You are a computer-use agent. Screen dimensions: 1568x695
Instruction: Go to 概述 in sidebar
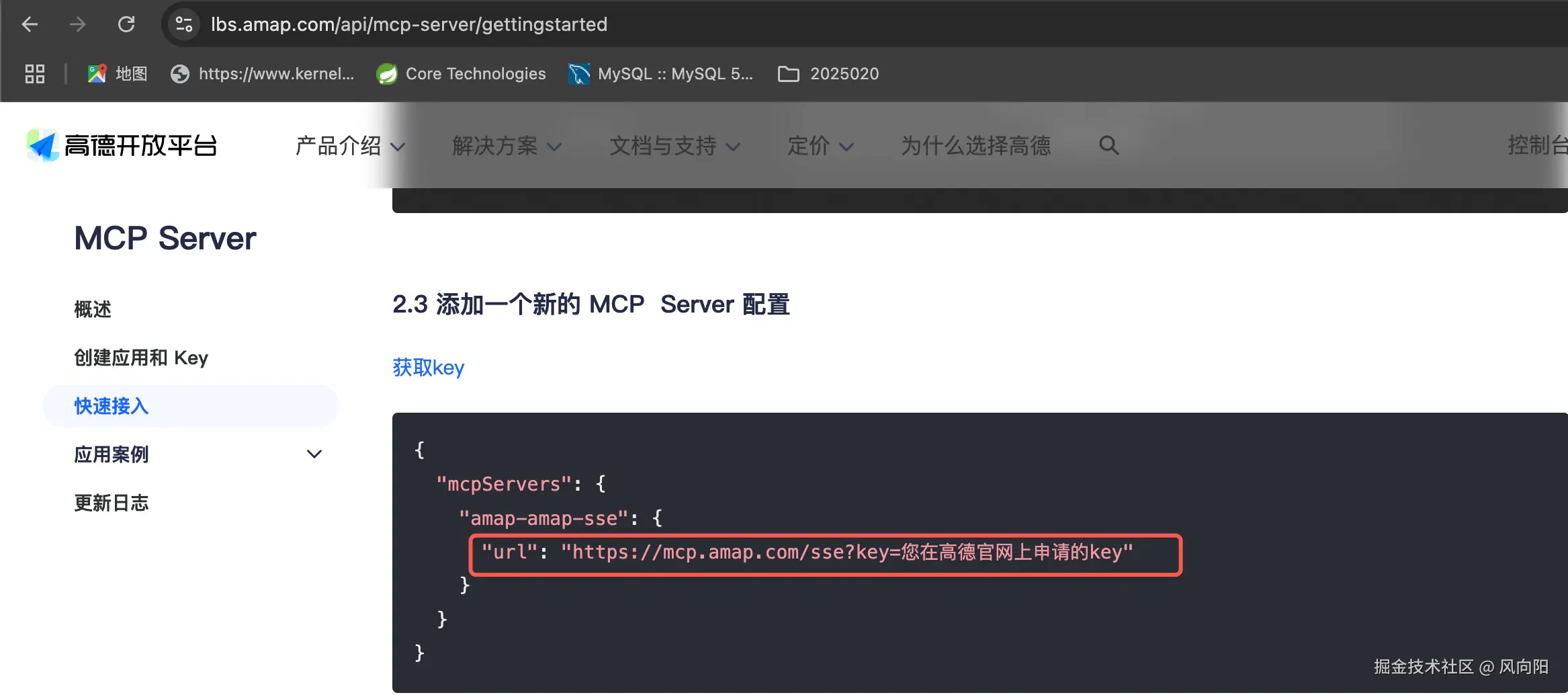click(x=93, y=309)
